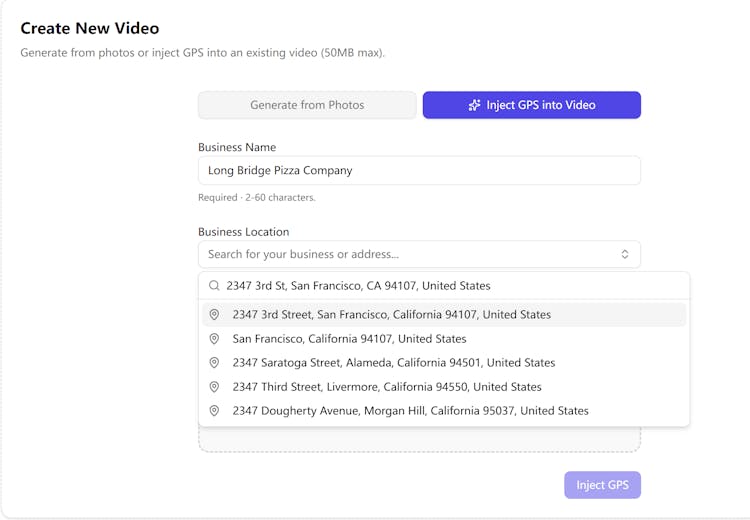Select the Inject GPS into Video tab label
The height and width of the screenshot is (520, 750).
(x=541, y=105)
